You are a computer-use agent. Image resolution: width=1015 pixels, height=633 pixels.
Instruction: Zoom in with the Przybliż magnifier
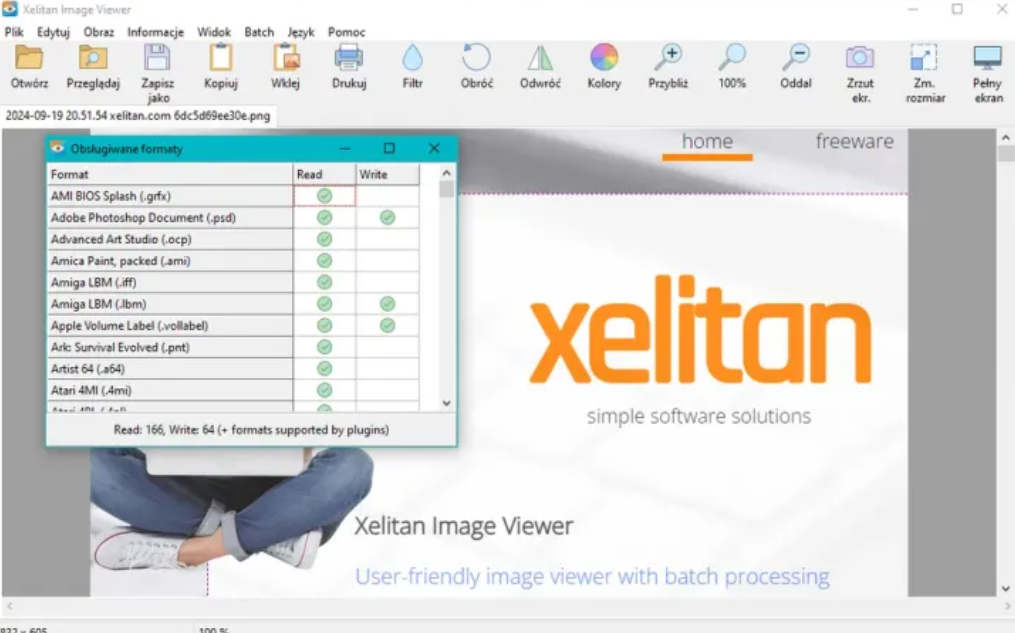(x=668, y=58)
